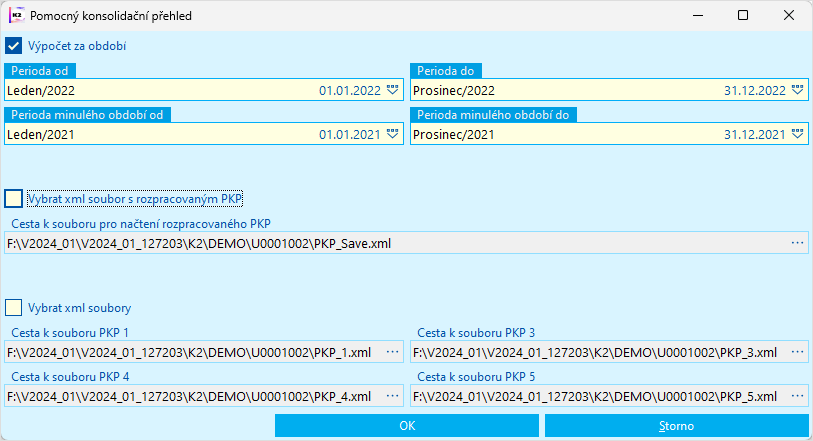This screenshot has width=813, height=441.
Task: Select the Leden/2021 period field
Action: tap(204, 134)
